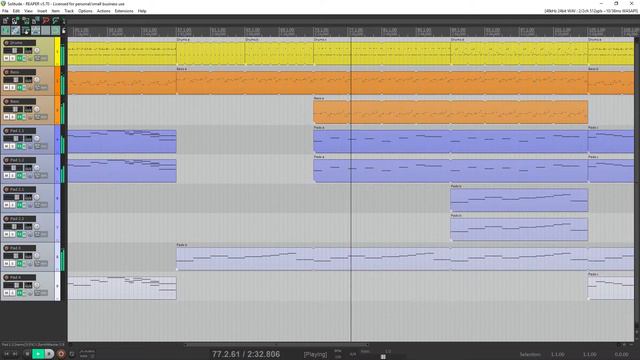Open the Help menu
This screenshot has height=360, width=640.
pyautogui.click(x=142, y=11)
